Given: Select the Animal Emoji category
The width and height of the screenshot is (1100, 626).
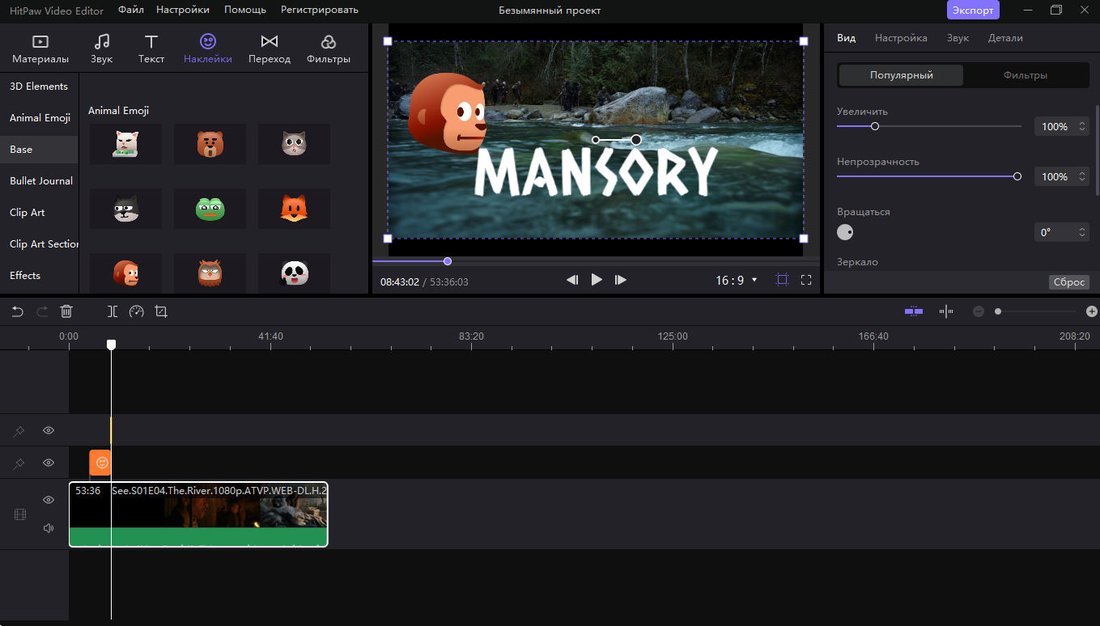Looking at the screenshot, I should pyautogui.click(x=39, y=118).
